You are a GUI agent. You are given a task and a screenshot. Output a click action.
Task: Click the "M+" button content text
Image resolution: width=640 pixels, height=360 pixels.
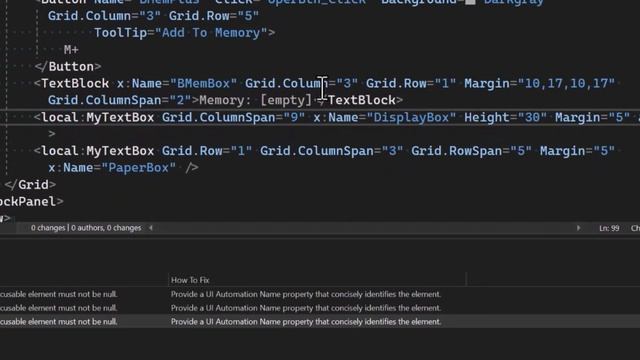(x=71, y=50)
